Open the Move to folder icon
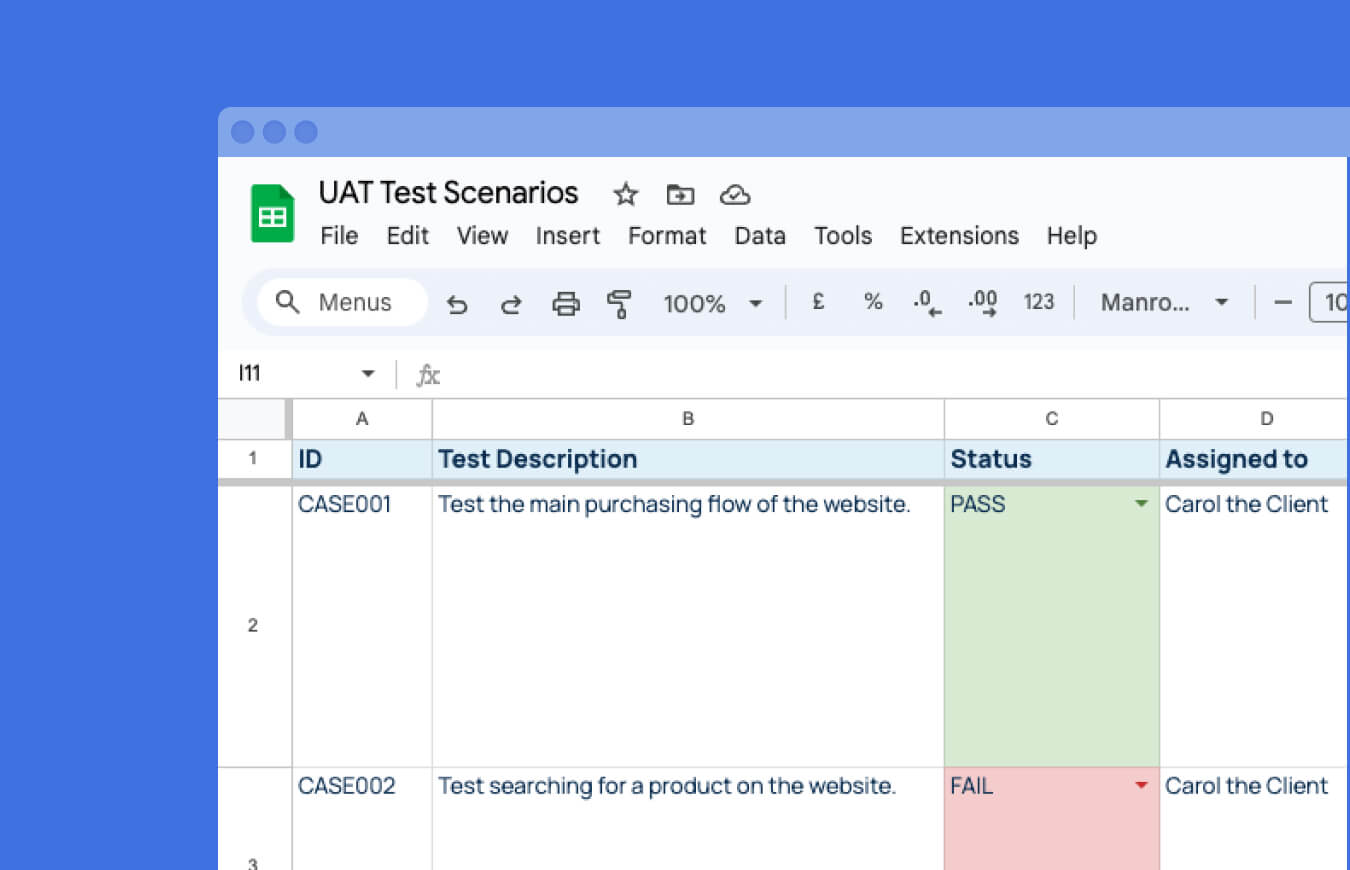Viewport: 1350px width, 870px height. pyautogui.click(x=680, y=195)
